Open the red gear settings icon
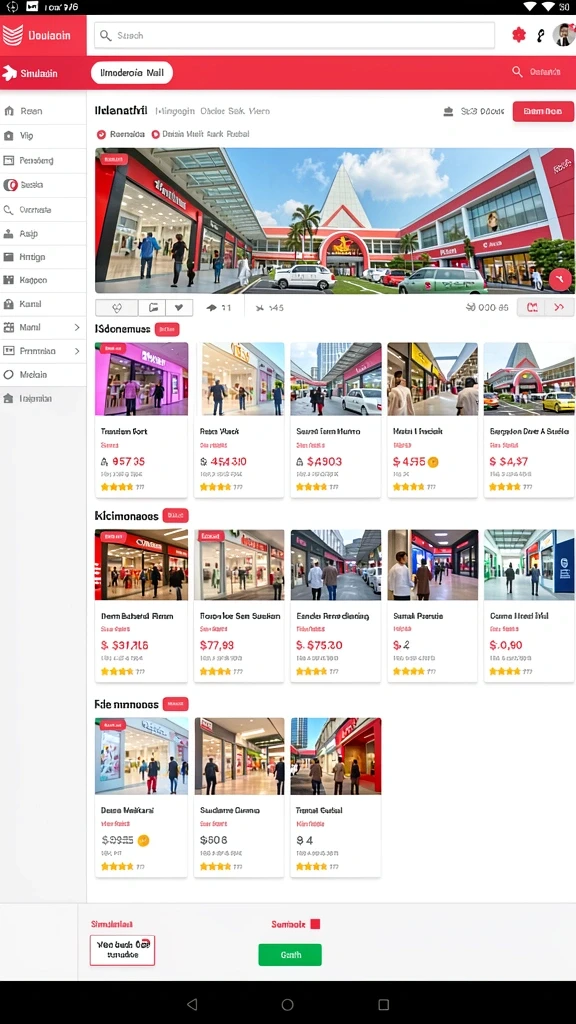 [519, 35]
